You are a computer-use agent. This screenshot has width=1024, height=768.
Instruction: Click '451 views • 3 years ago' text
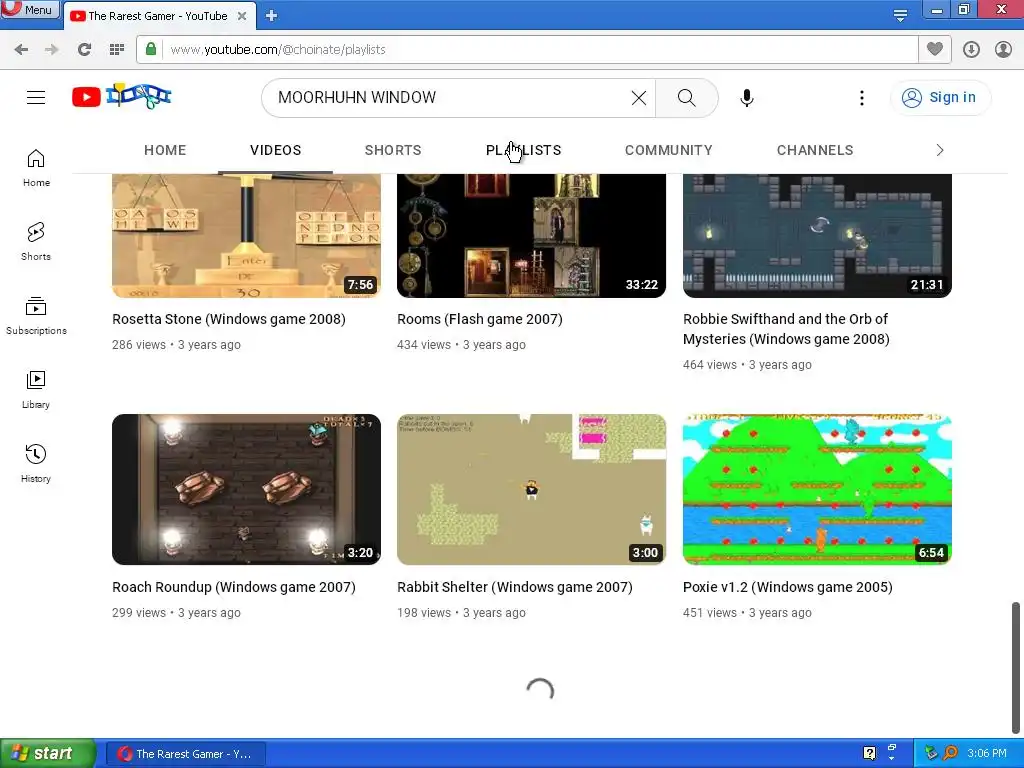747,613
